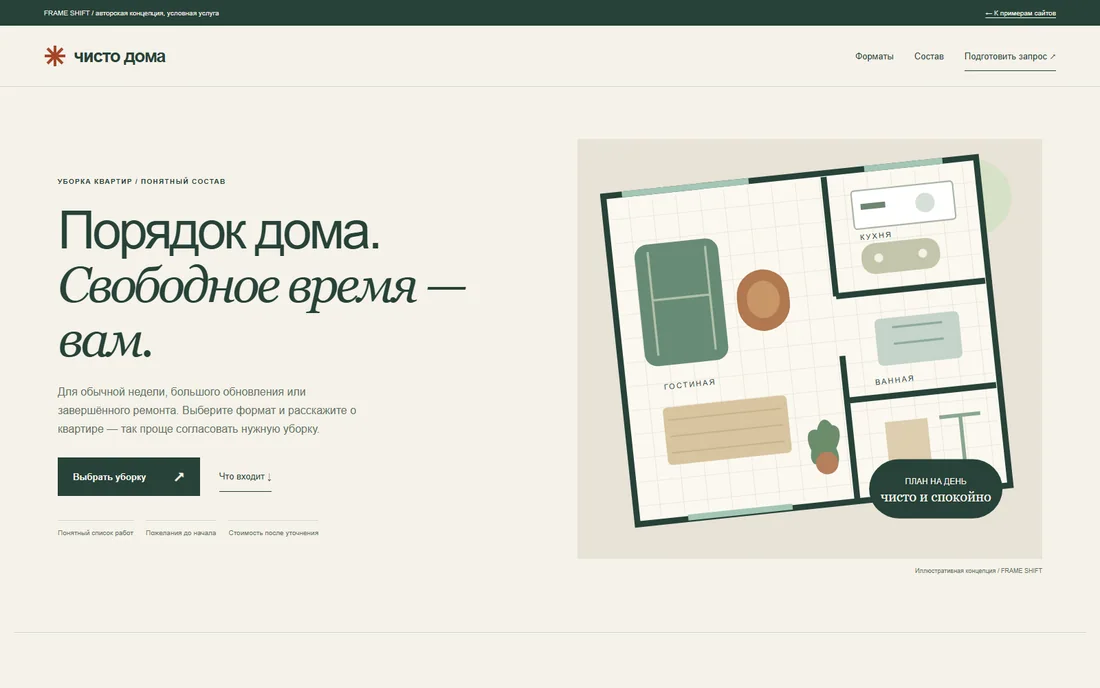Click the «Иллюстративная концепция / FRAME SHIFT» caption
This screenshot has height=688, width=1100.
point(978,571)
